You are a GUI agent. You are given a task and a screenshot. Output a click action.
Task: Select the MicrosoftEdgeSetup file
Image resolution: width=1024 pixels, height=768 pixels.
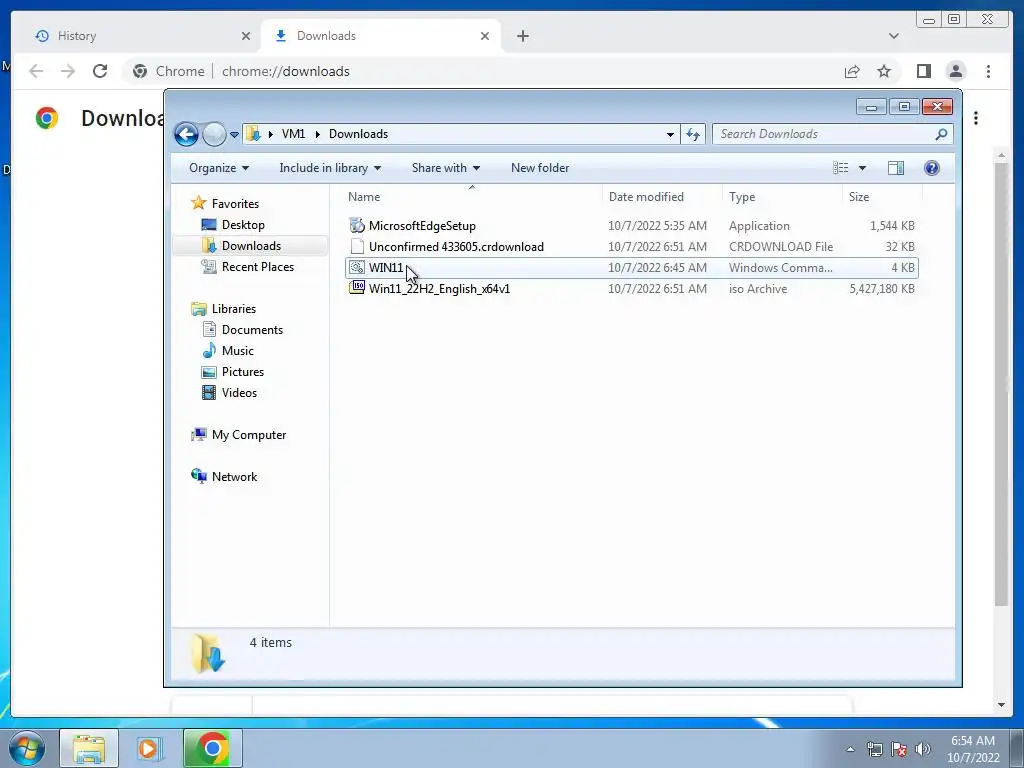coord(632,226)
